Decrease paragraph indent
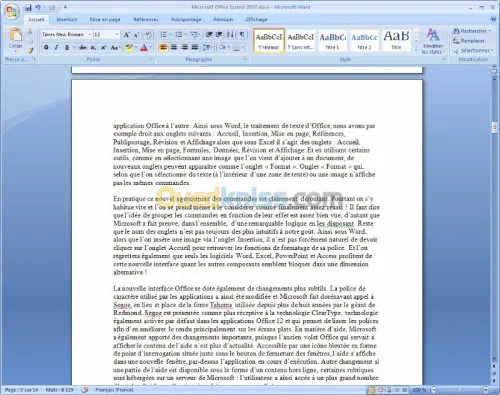Screen dimensions: 500x395 209,35
